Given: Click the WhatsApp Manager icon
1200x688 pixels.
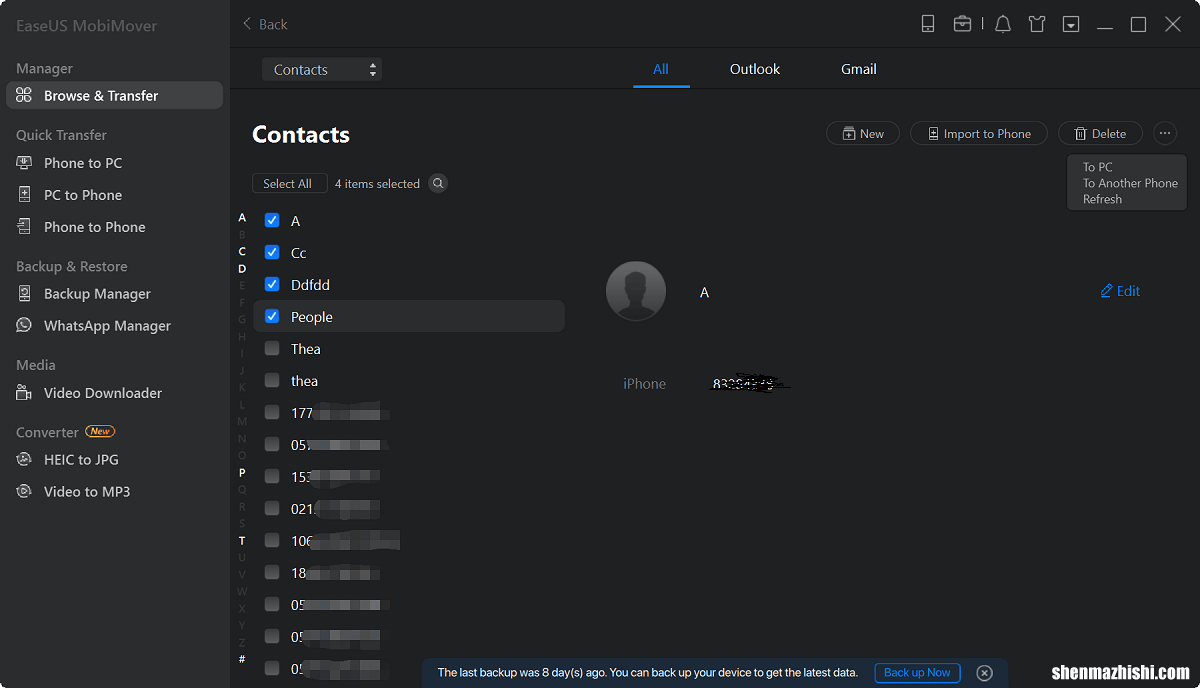Looking at the screenshot, I should (x=24, y=326).
